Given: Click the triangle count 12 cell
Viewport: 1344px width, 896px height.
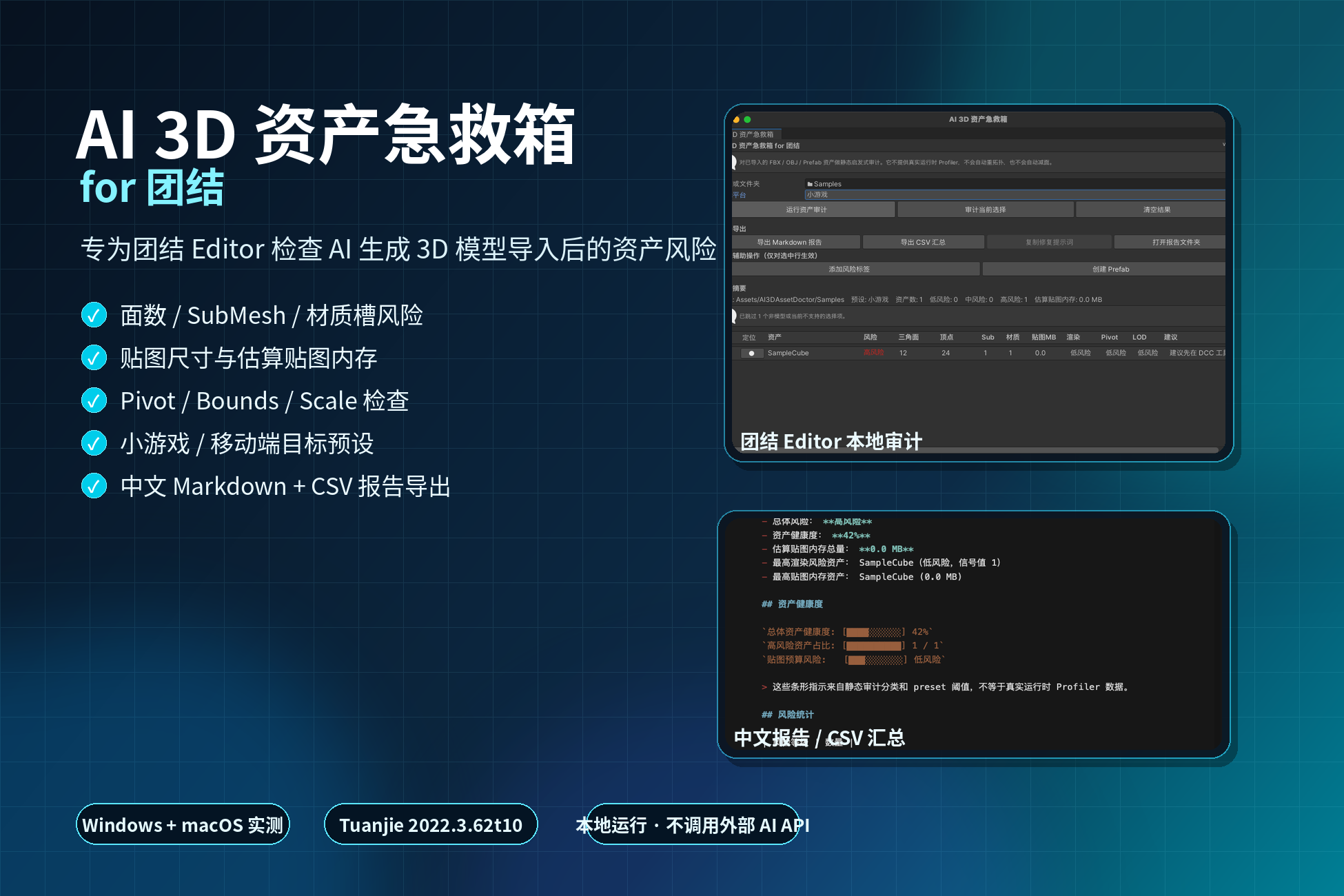Looking at the screenshot, I should (x=903, y=353).
